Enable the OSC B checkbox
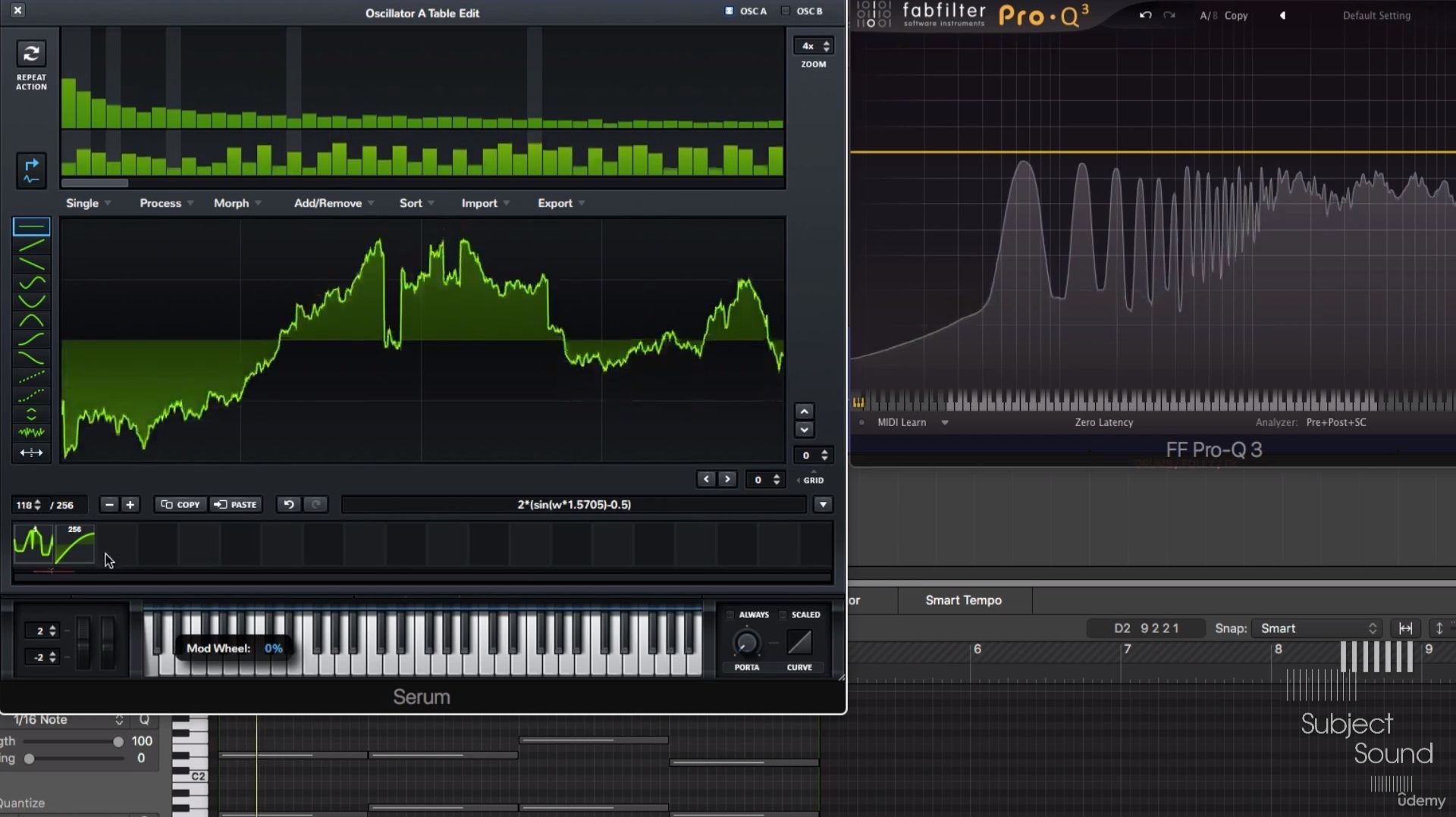 [x=786, y=11]
